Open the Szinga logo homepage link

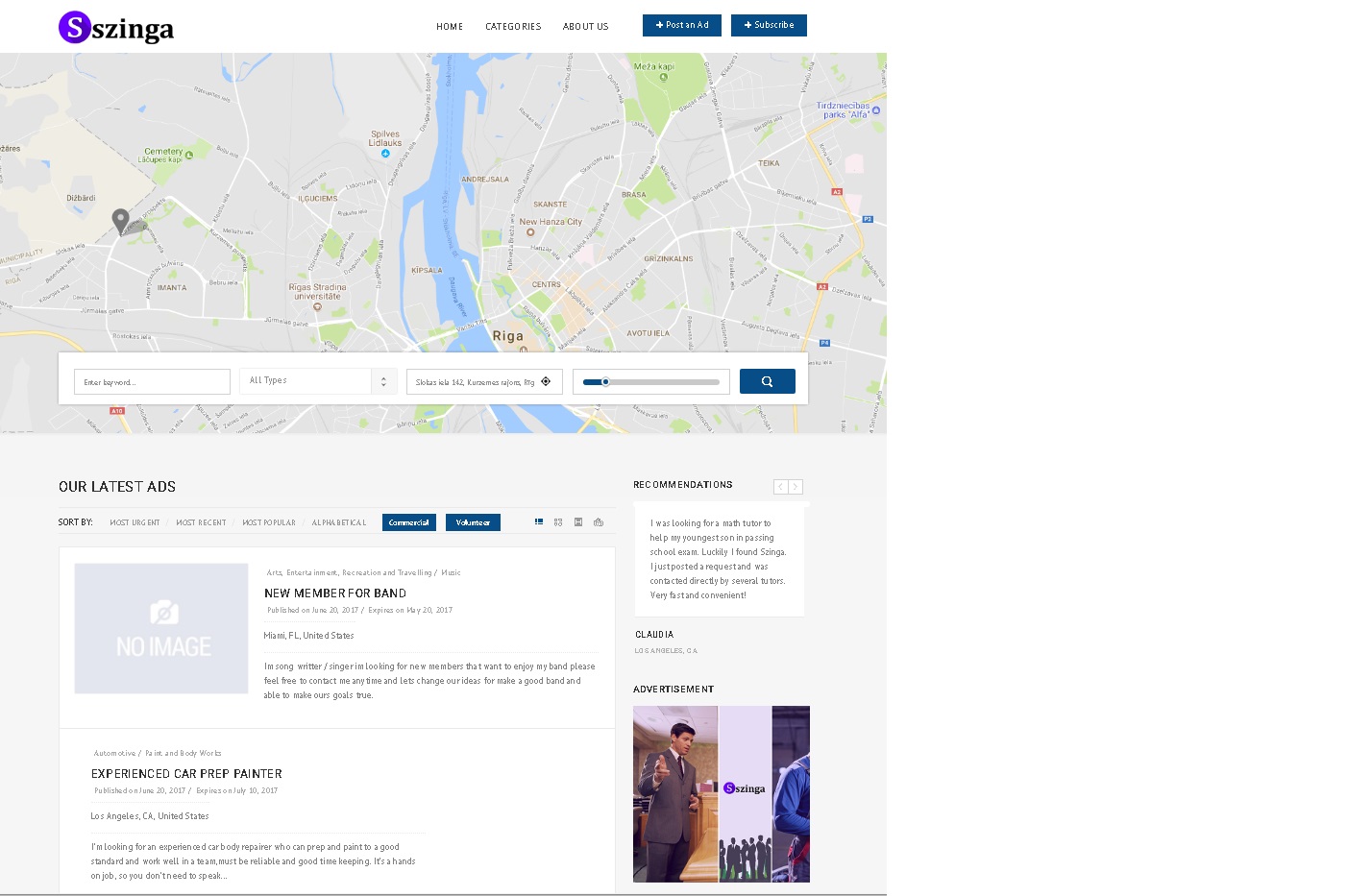116,28
